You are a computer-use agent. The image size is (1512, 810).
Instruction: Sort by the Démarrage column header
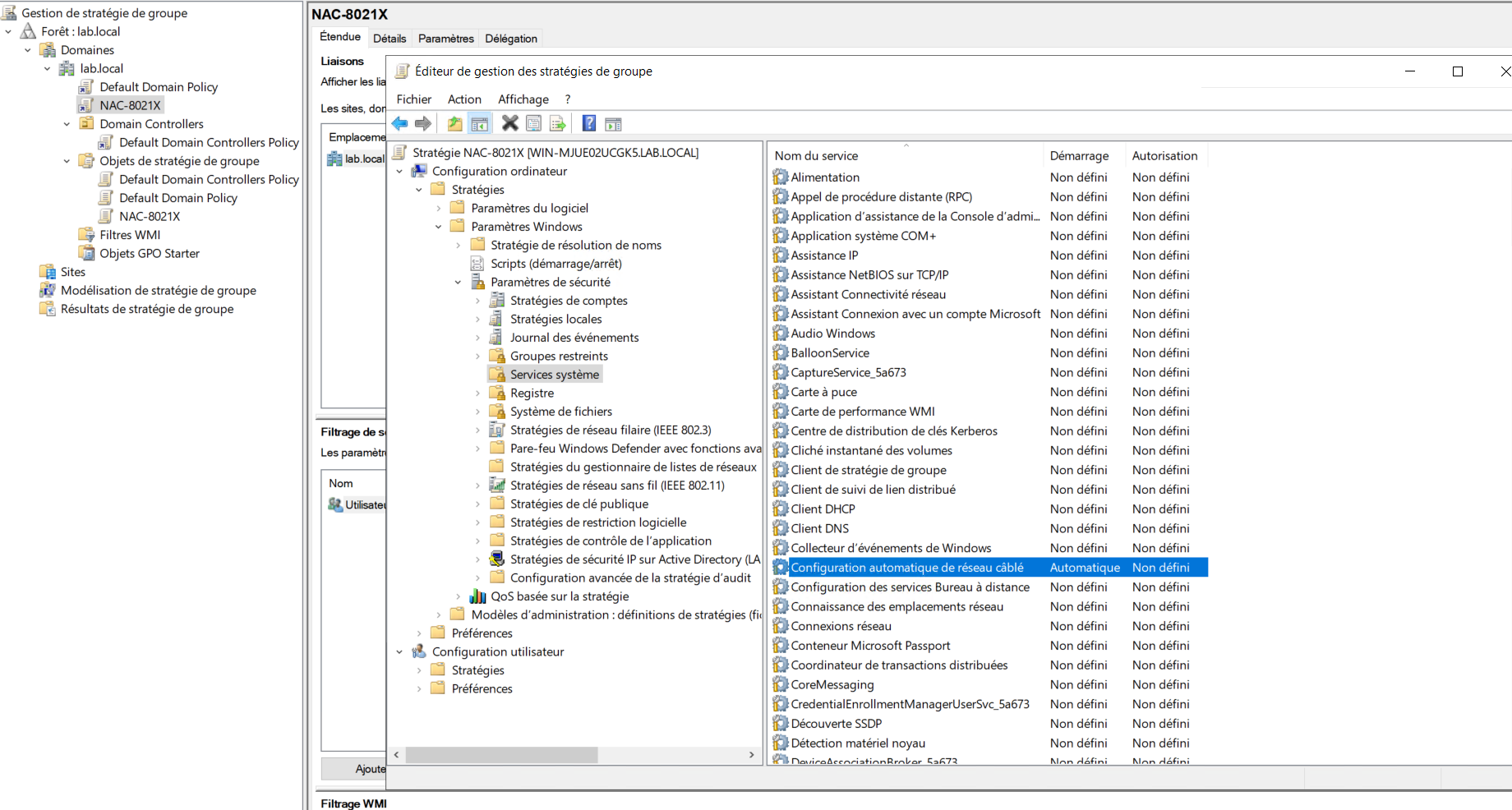[x=1079, y=156]
